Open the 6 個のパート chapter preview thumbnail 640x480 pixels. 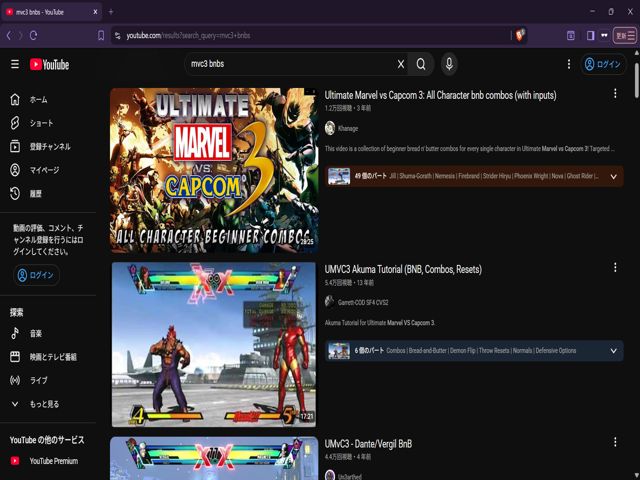point(339,351)
